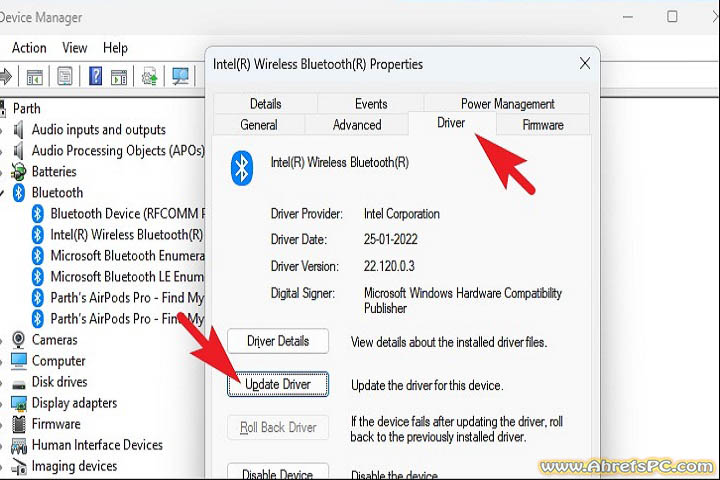
Task: Click the Disk drives category icon
Action: (x=19, y=384)
